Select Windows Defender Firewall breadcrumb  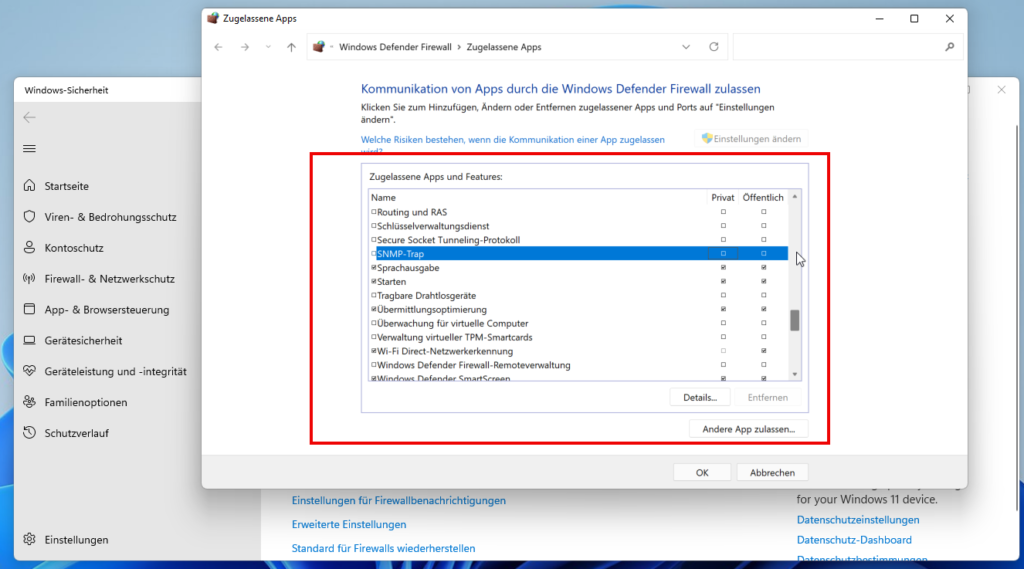[x=395, y=47]
